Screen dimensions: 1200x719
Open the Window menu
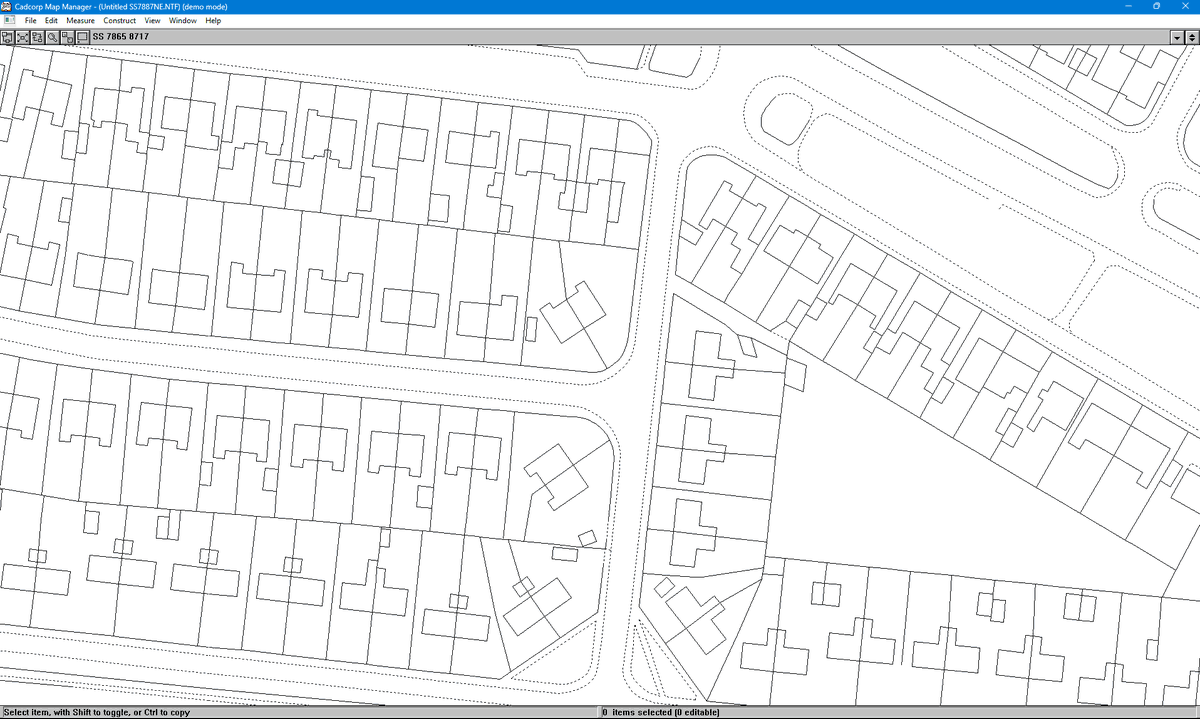click(x=183, y=20)
